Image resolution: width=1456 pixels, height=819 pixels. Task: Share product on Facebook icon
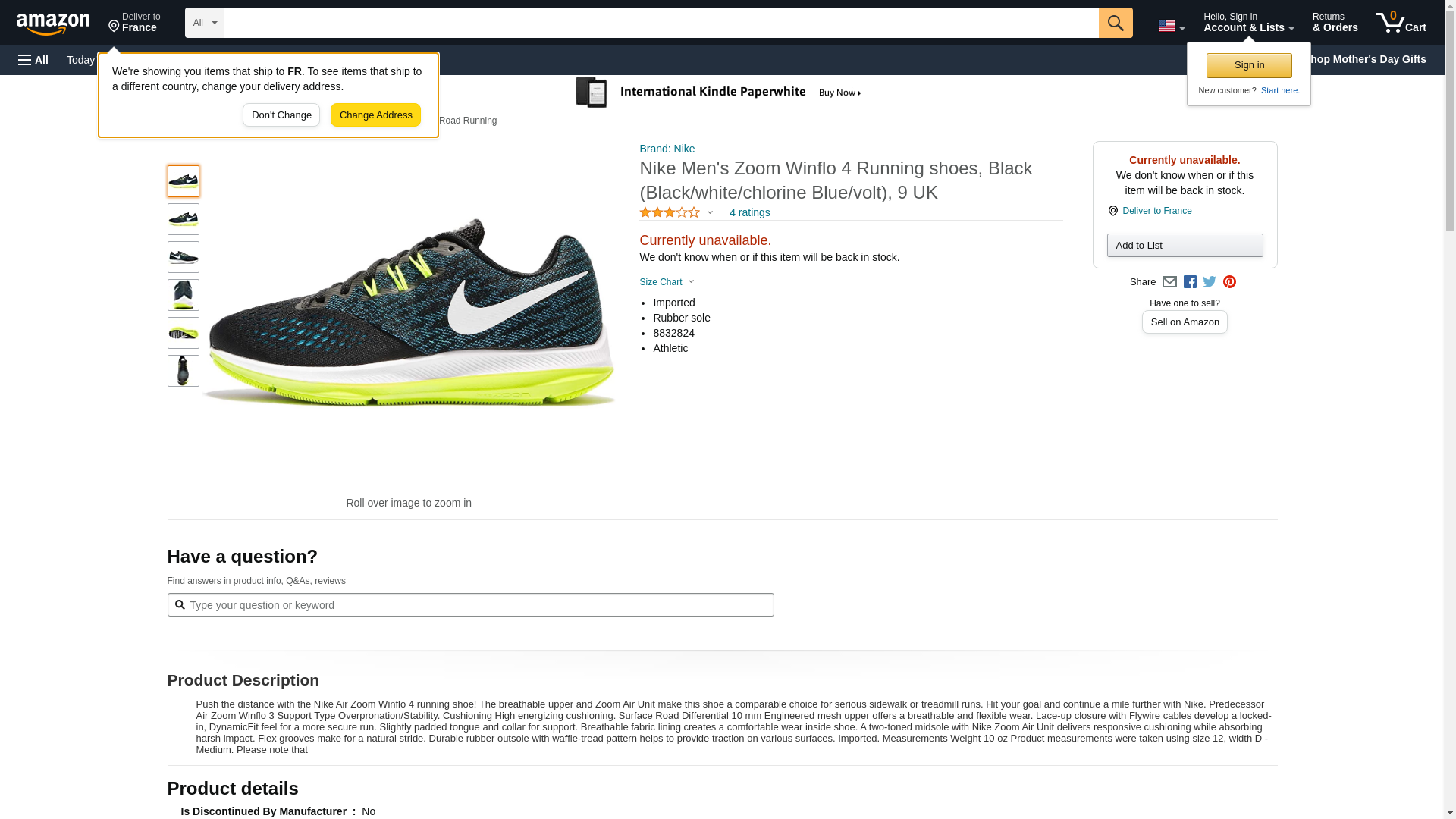click(x=1190, y=282)
